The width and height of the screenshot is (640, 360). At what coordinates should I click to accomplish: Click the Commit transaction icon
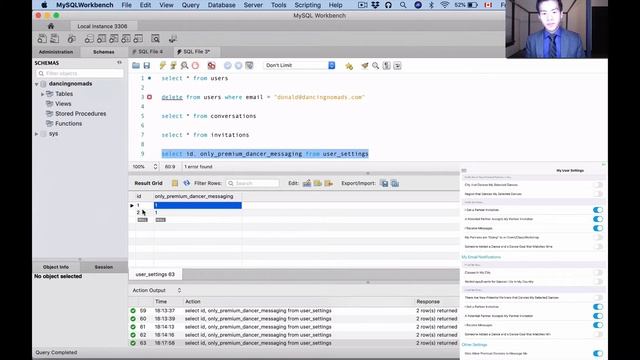point(228,66)
